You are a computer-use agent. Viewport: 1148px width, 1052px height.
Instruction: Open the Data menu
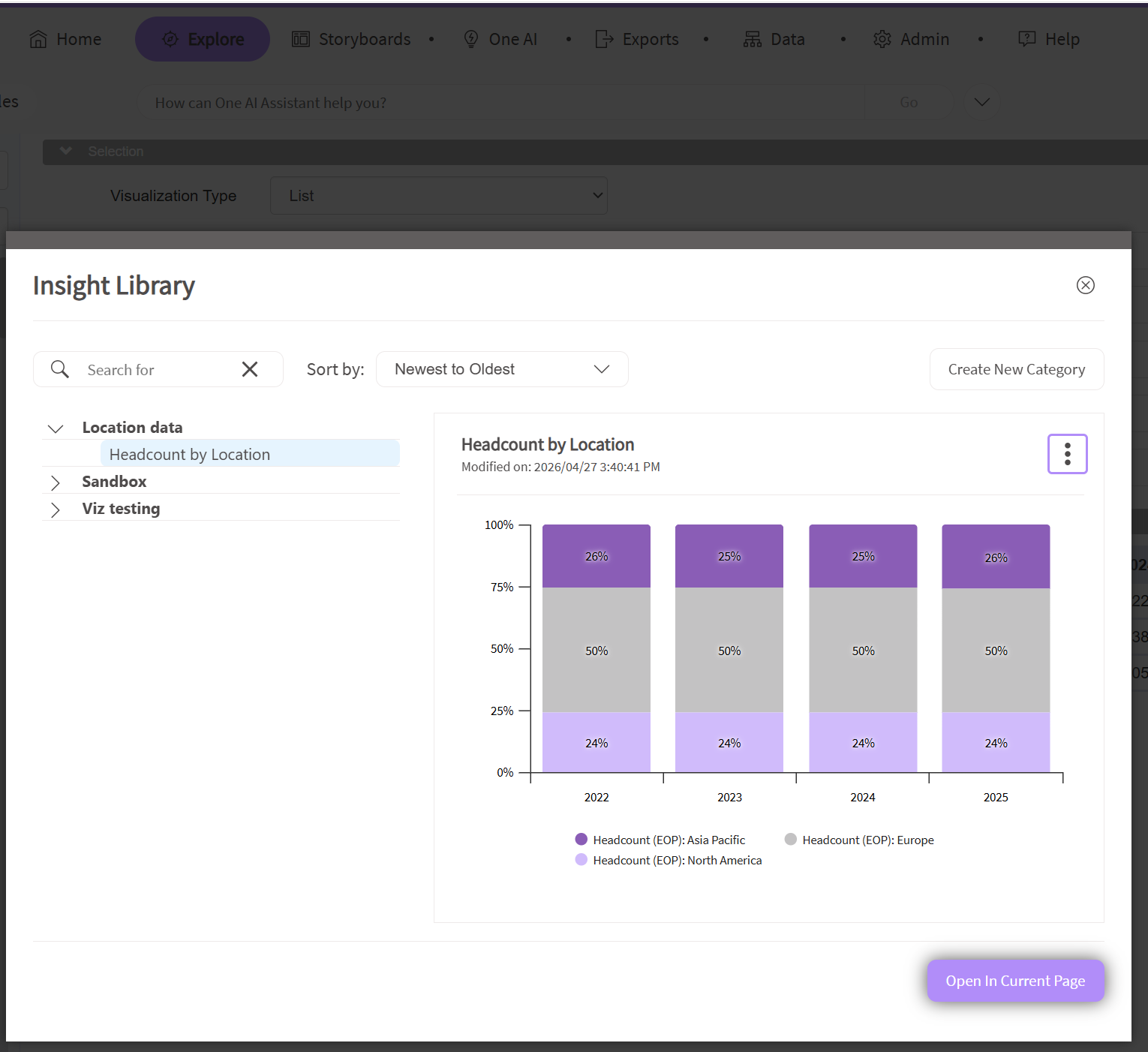(774, 39)
